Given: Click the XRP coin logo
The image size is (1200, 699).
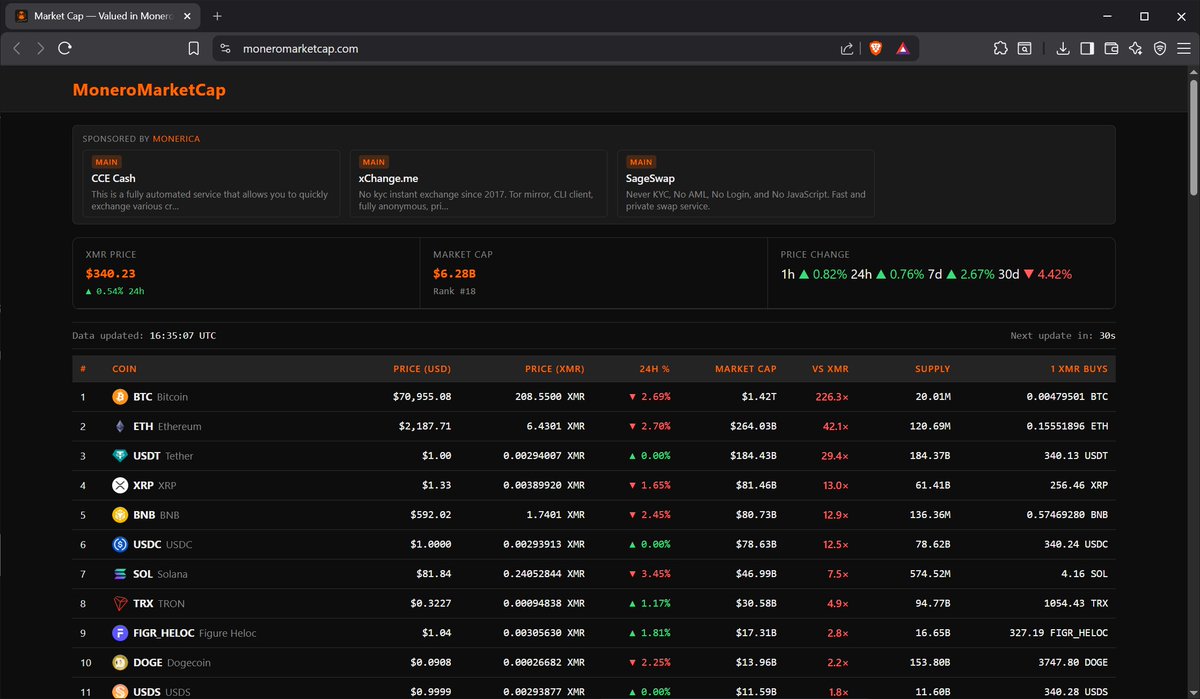Looking at the screenshot, I should coord(120,485).
